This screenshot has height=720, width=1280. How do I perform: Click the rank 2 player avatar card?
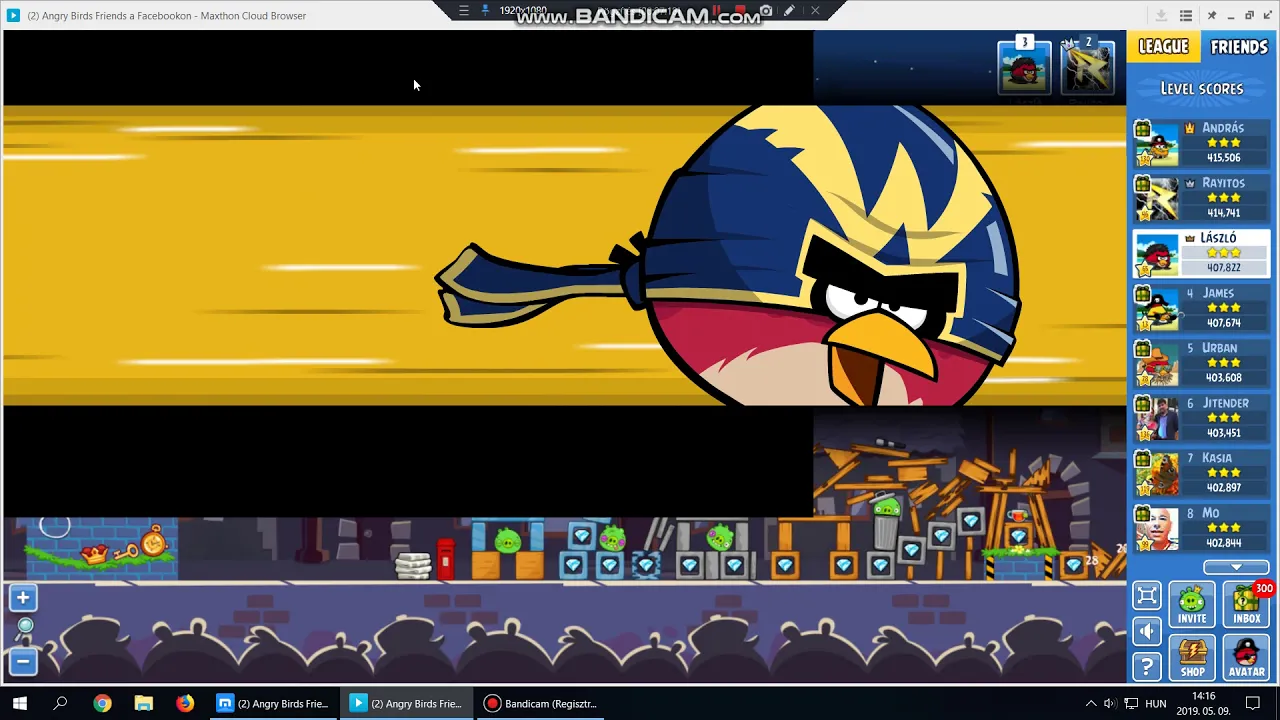1087,67
